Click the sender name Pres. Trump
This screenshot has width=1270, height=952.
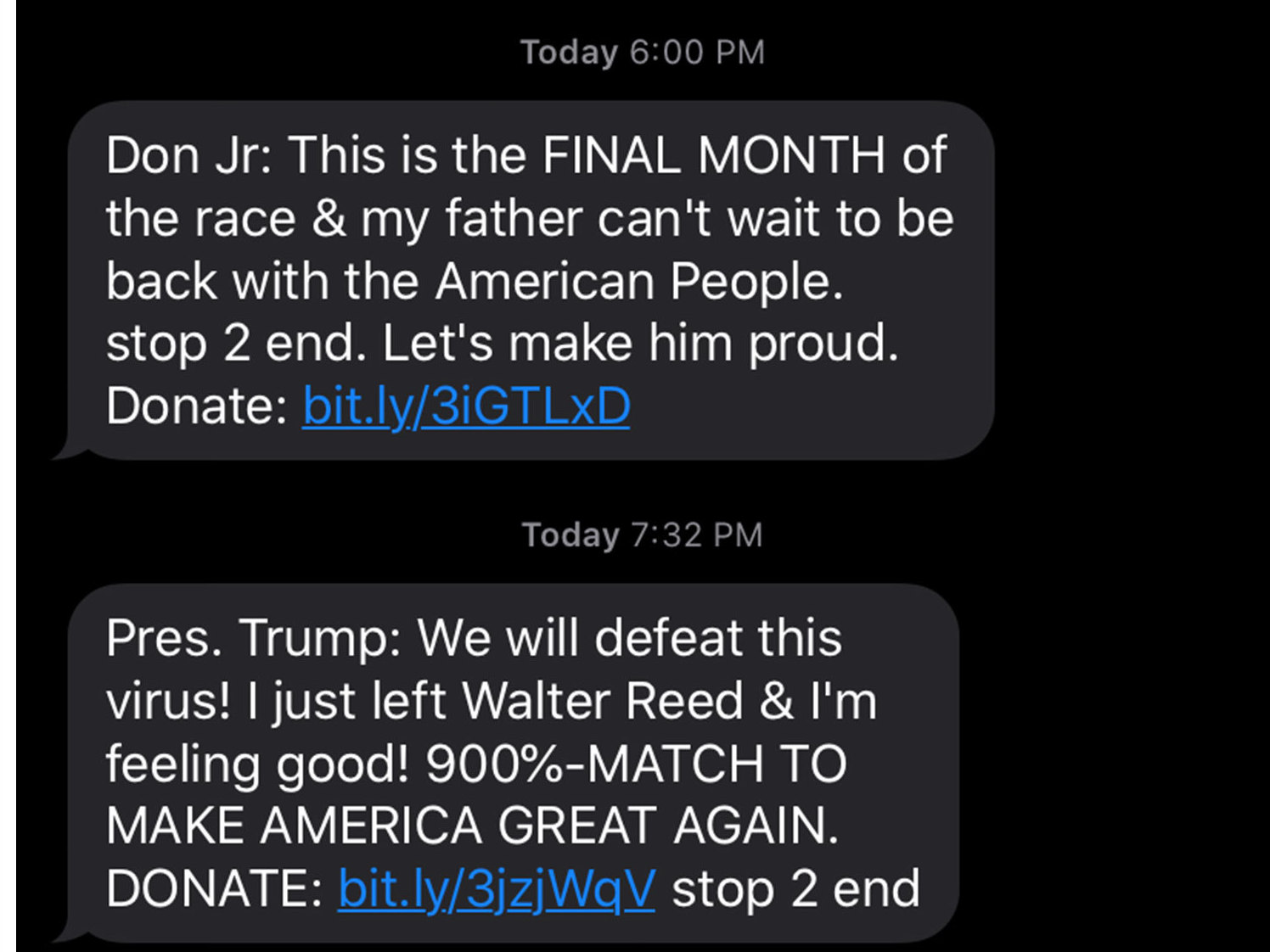238,639
